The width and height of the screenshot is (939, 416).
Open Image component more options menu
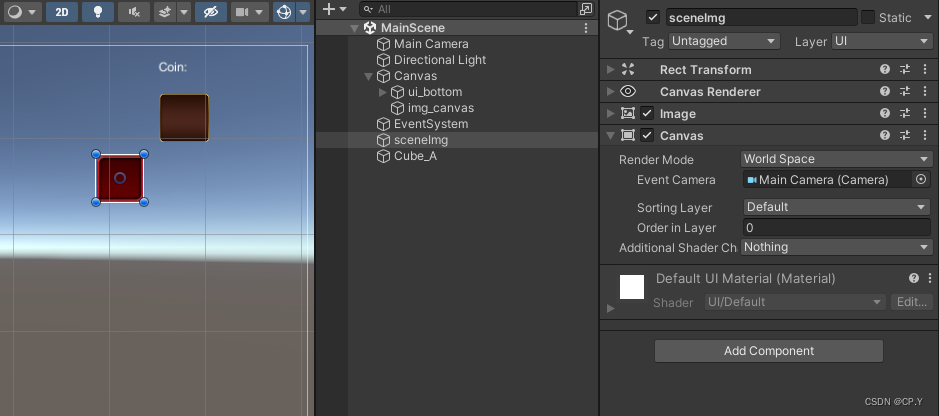pyautogui.click(x=923, y=114)
